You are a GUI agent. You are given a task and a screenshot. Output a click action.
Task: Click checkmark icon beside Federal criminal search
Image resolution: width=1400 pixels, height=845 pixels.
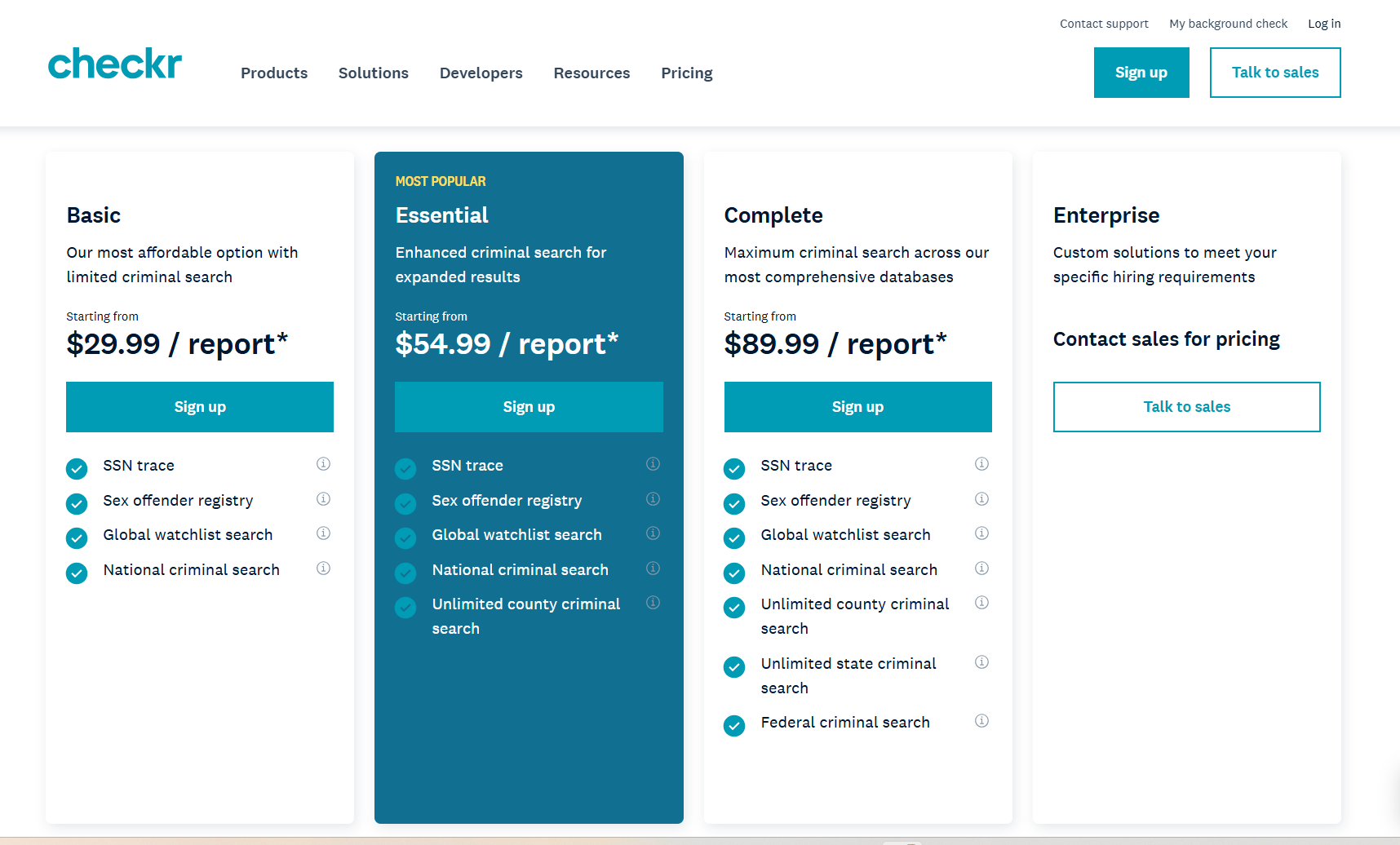(734, 726)
